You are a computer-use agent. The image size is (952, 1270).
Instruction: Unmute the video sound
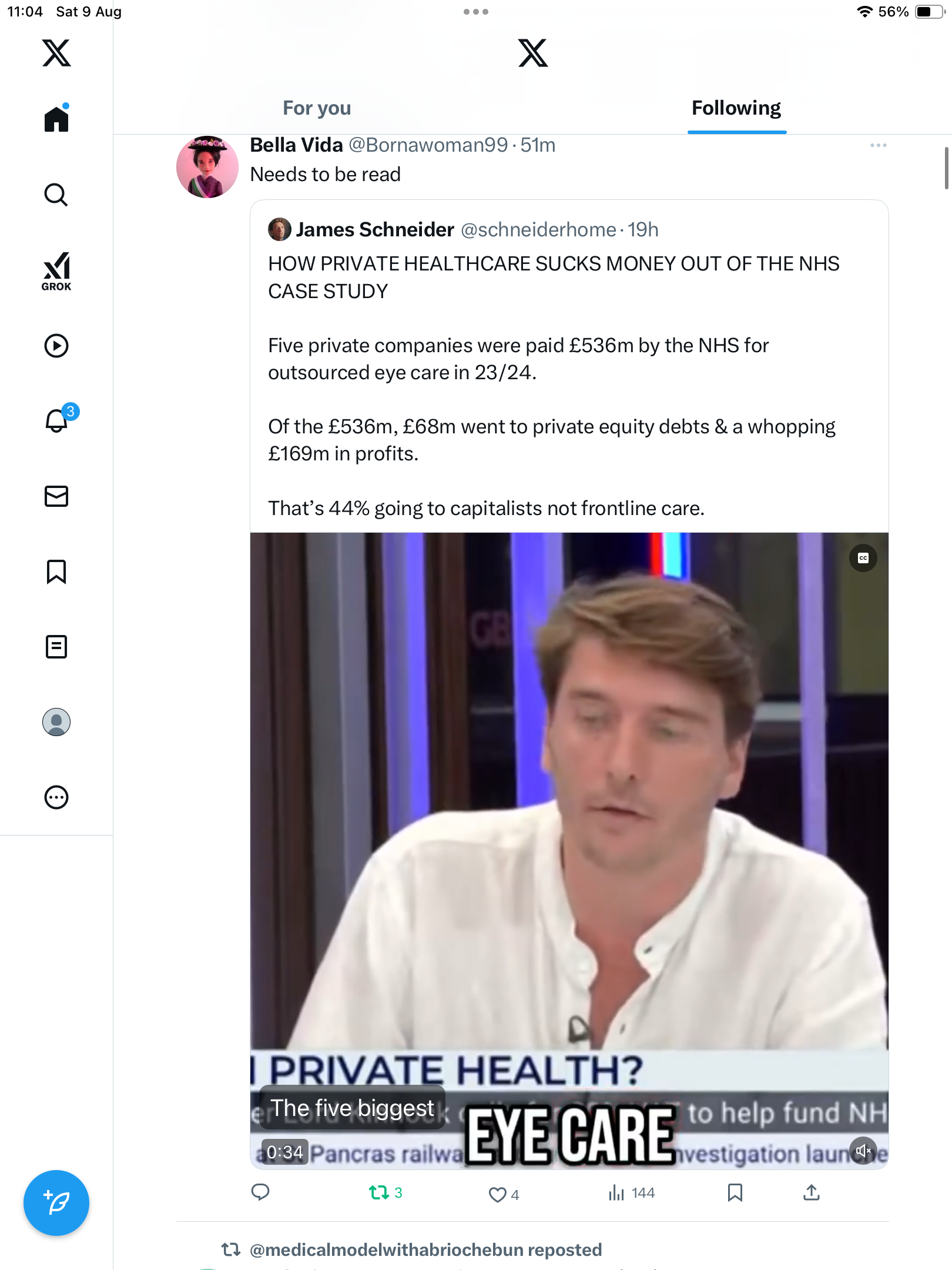pyautogui.click(x=863, y=1151)
